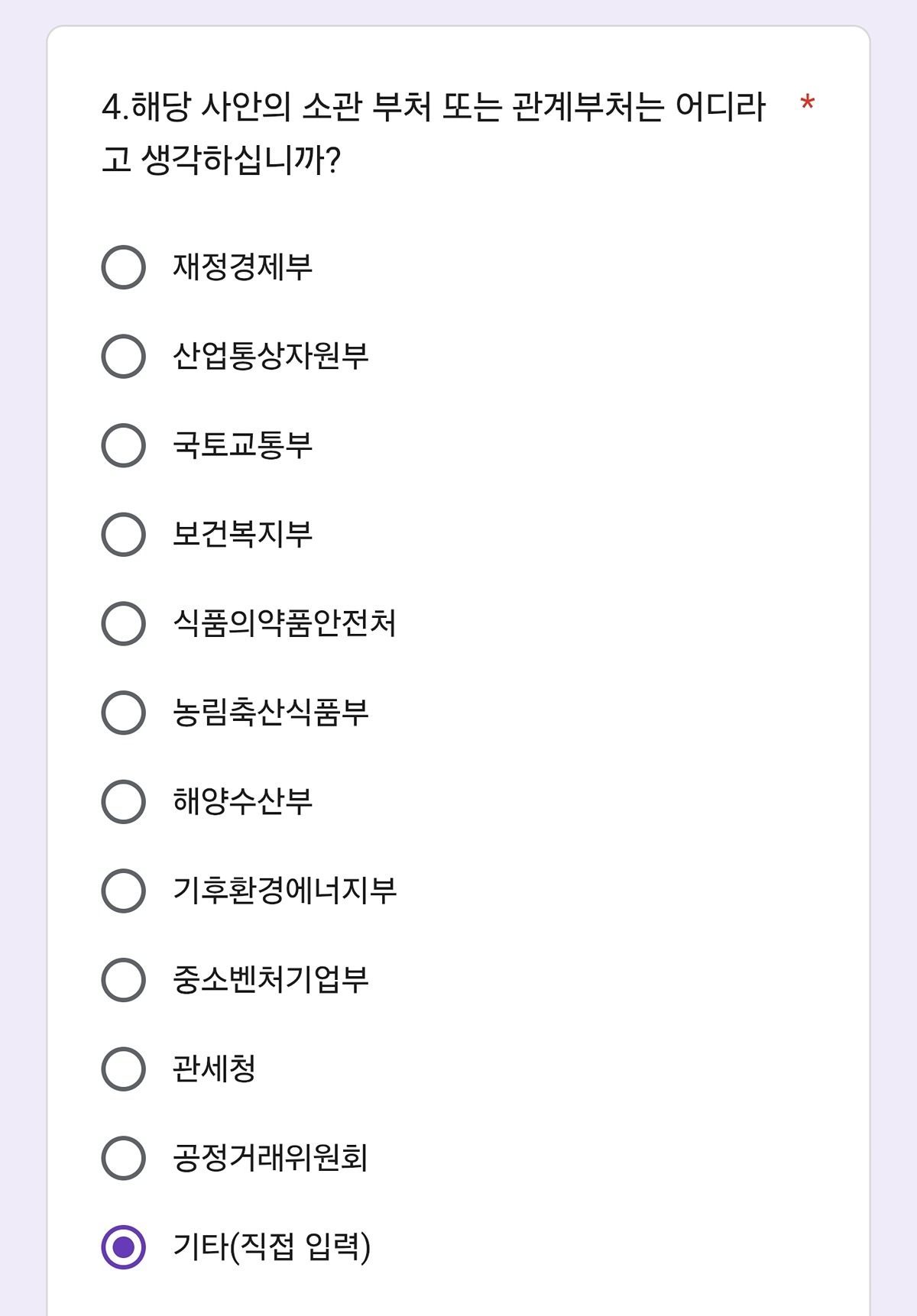The height and width of the screenshot is (1316, 917).
Task: Click the 기타(직접 입력) option label text
Action: tap(271, 1246)
